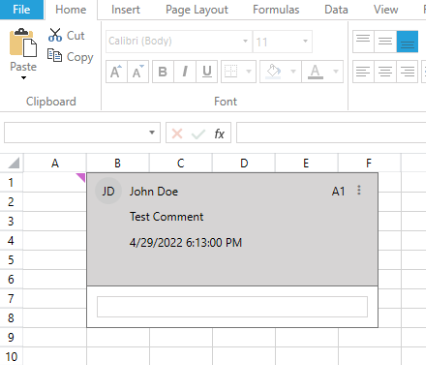Align text left
The width and height of the screenshot is (426, 365).
click(x=363, y=71)
